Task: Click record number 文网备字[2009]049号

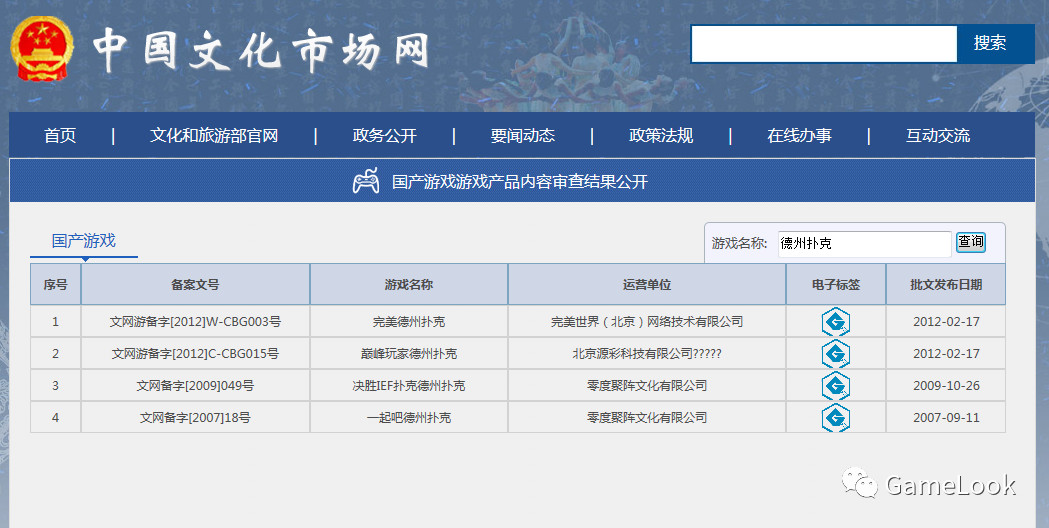Action: 195,386
